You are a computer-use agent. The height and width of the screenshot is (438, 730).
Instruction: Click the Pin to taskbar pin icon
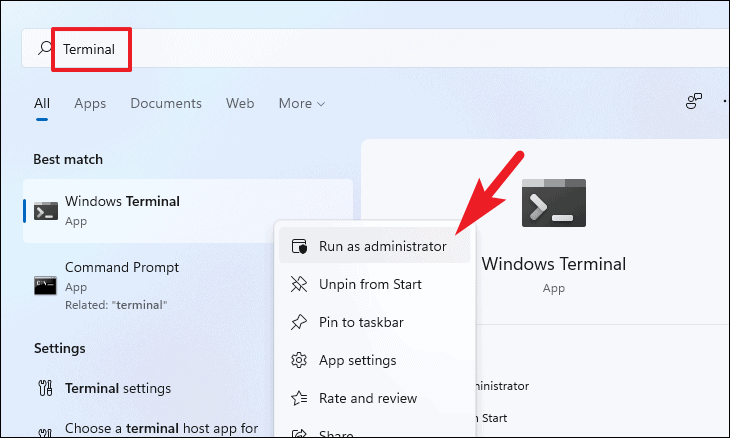click(299, 322)
